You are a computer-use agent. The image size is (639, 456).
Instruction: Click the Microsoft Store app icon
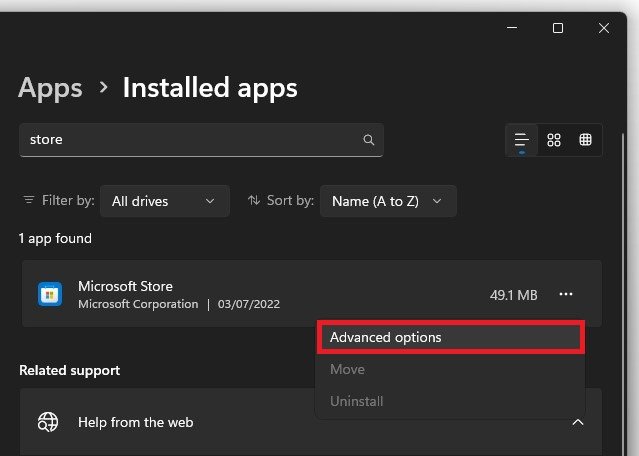[49, 294]
